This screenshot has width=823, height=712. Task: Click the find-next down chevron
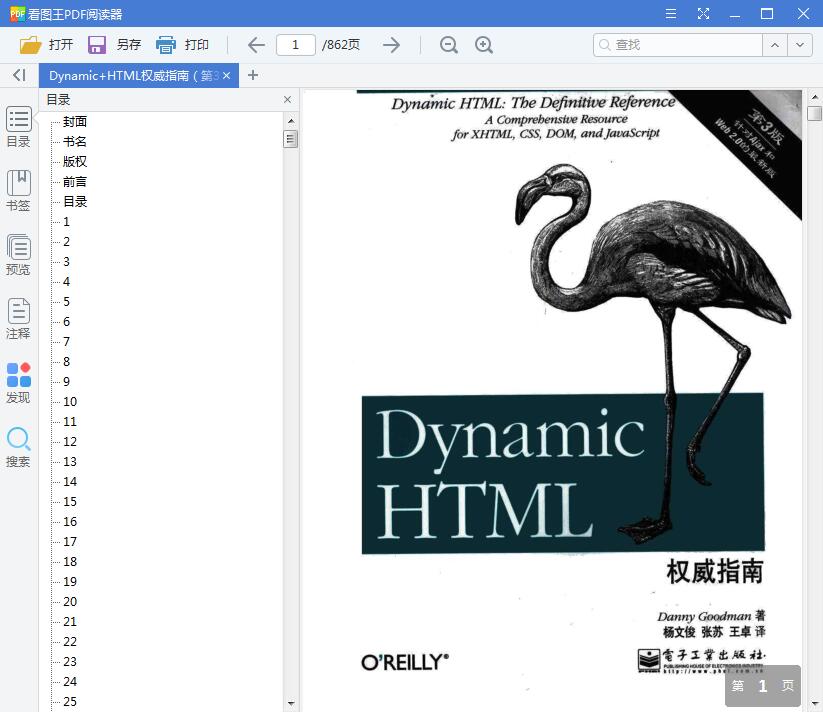pos(799,45)
